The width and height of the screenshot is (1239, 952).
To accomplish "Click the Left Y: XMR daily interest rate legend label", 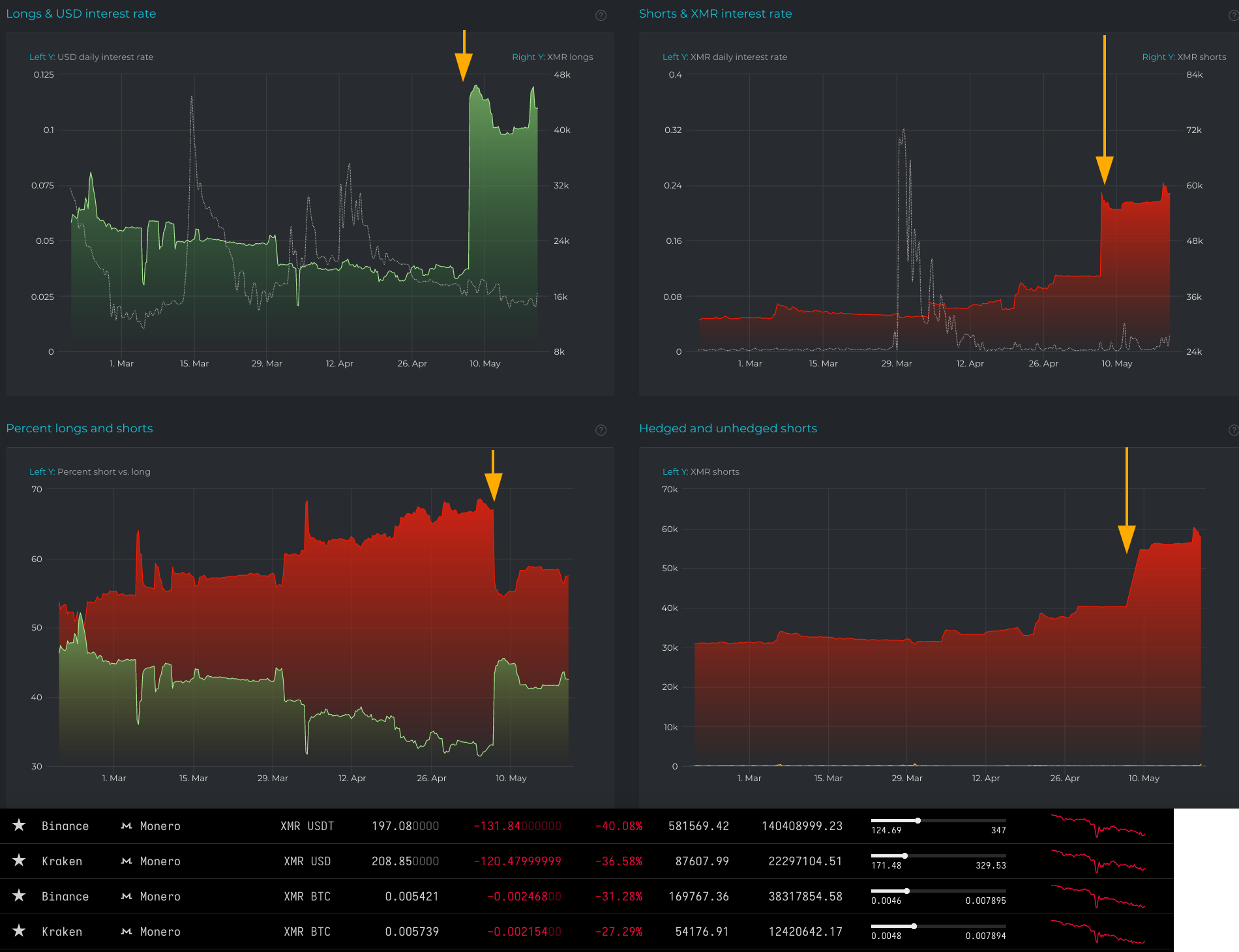I will (724, 57).
